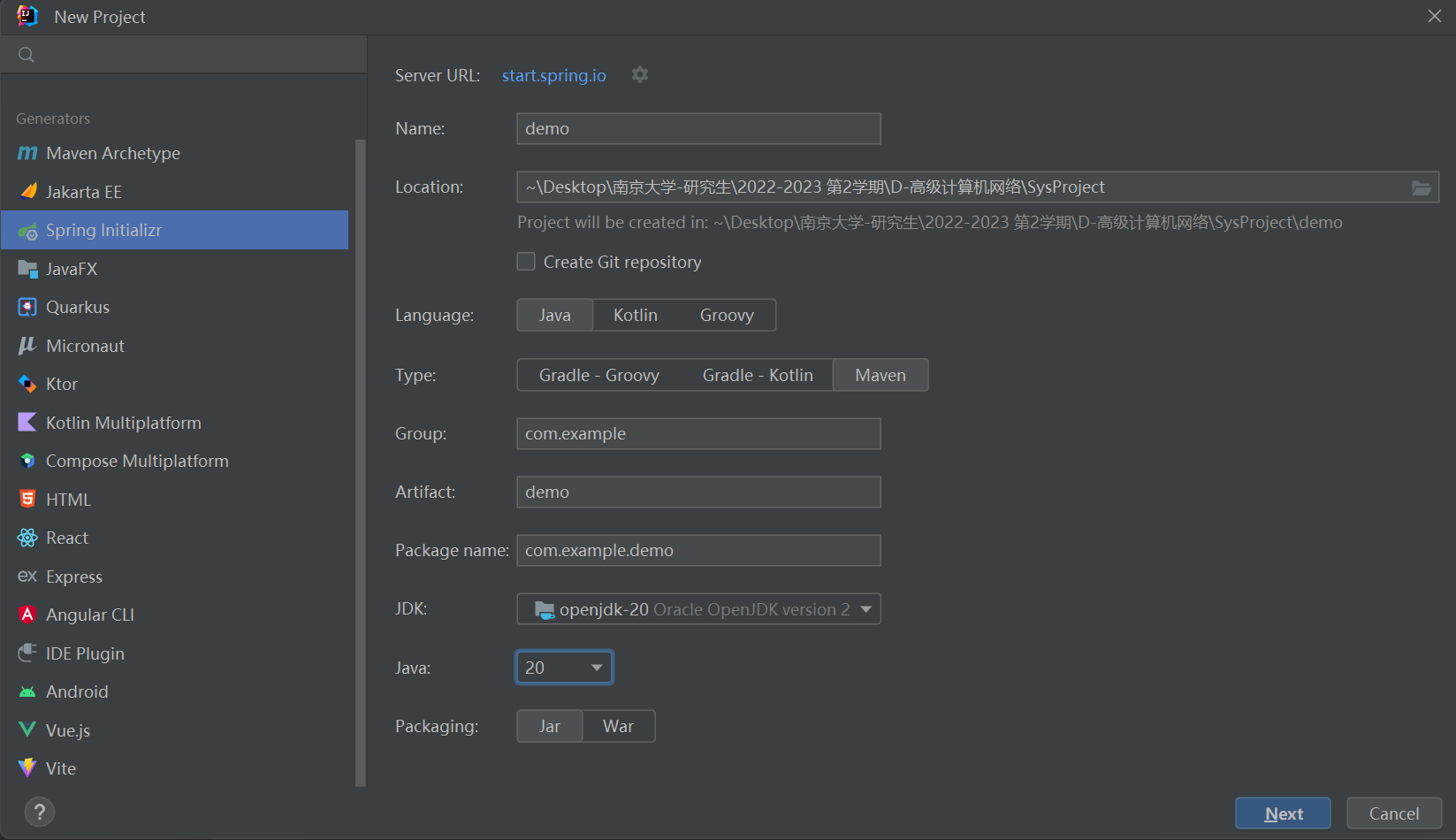Image resolution: width=1456 pixels, height=840 pixels.
Task: Select War packaging
Action: pyautogui.click(x=618, y=726)
